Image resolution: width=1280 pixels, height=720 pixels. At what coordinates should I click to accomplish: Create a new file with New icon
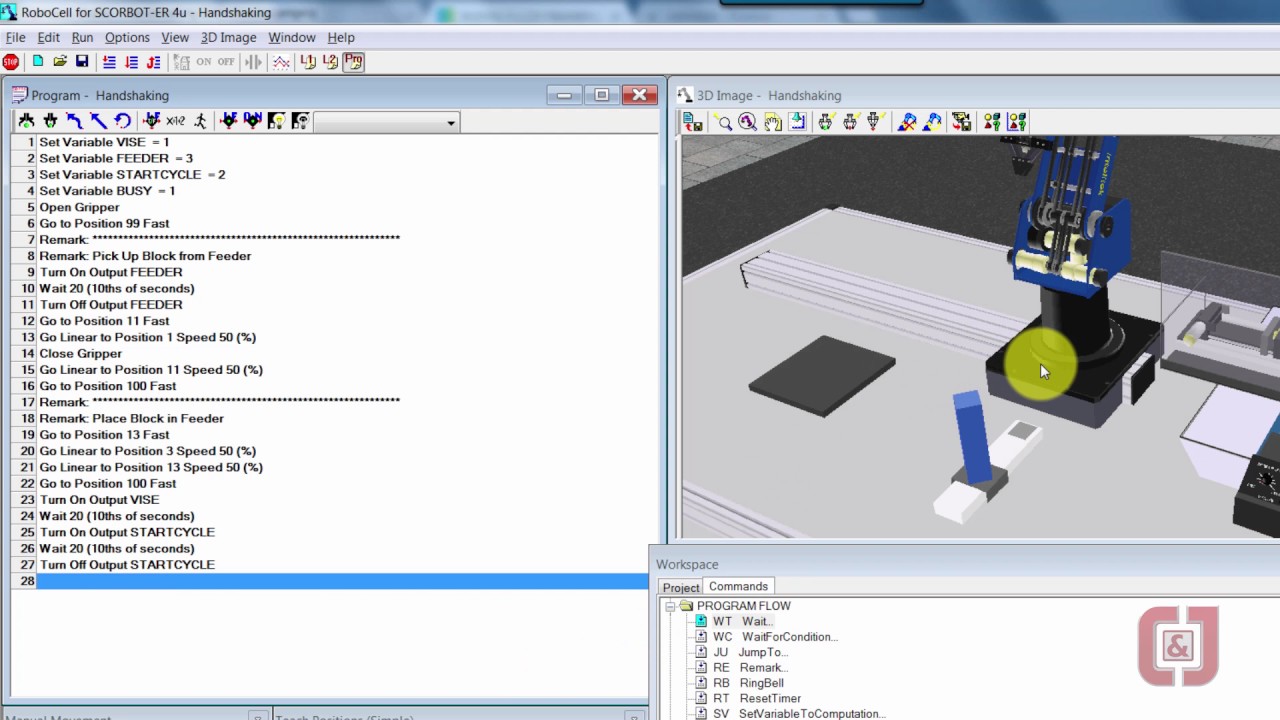[38, 62]
